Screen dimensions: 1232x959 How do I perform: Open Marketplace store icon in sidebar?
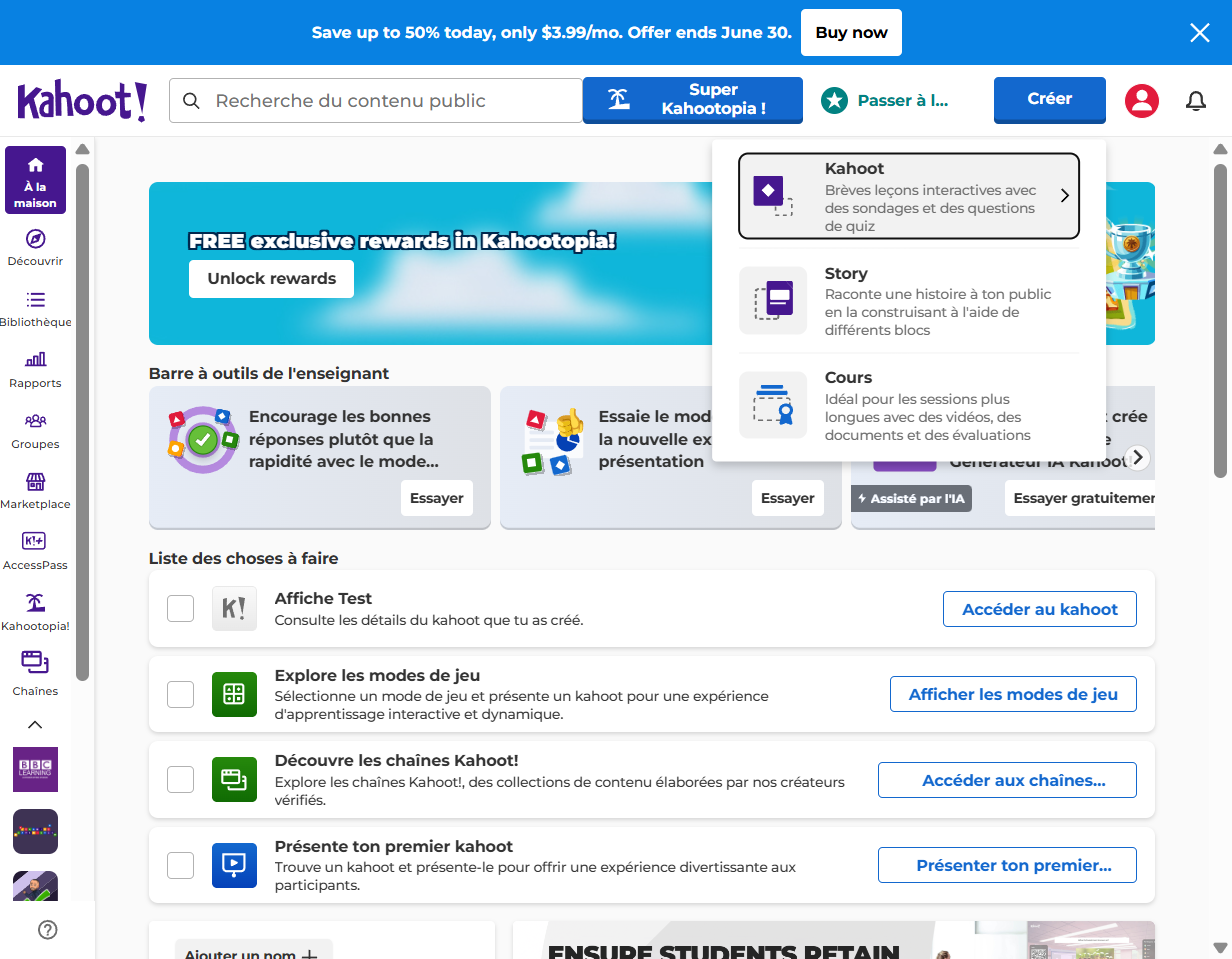(35, 491)
